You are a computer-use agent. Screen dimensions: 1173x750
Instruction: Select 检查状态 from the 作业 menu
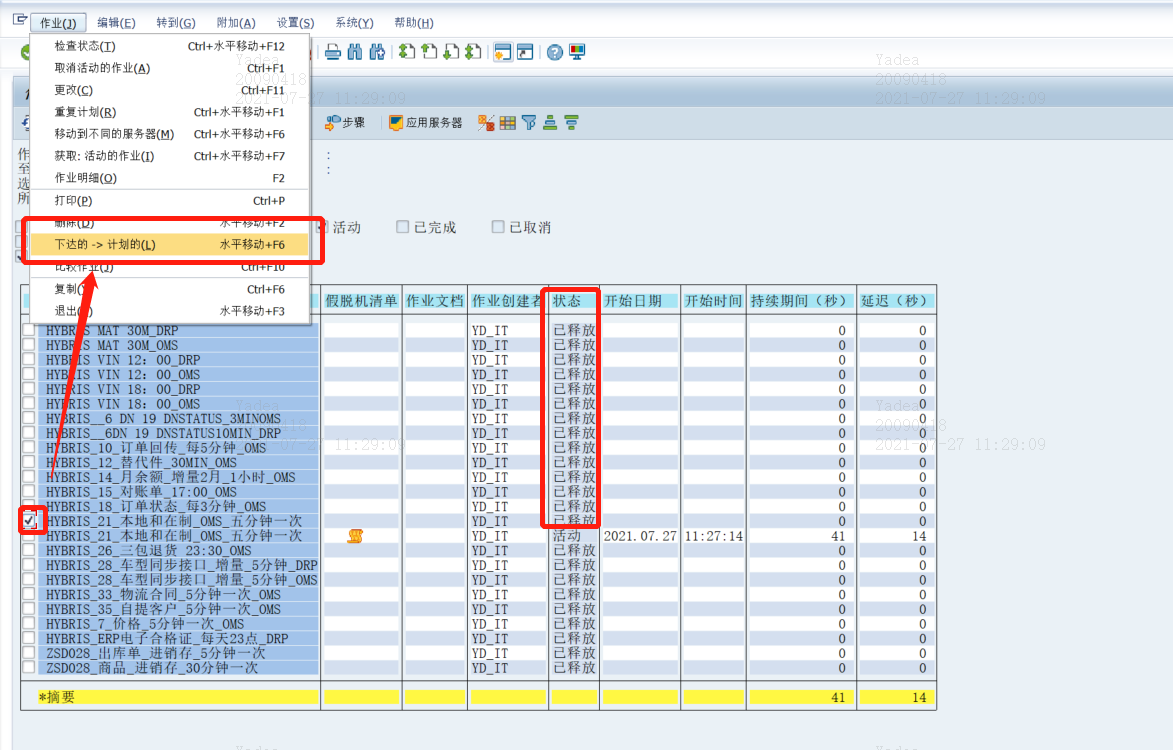point(85,48)
